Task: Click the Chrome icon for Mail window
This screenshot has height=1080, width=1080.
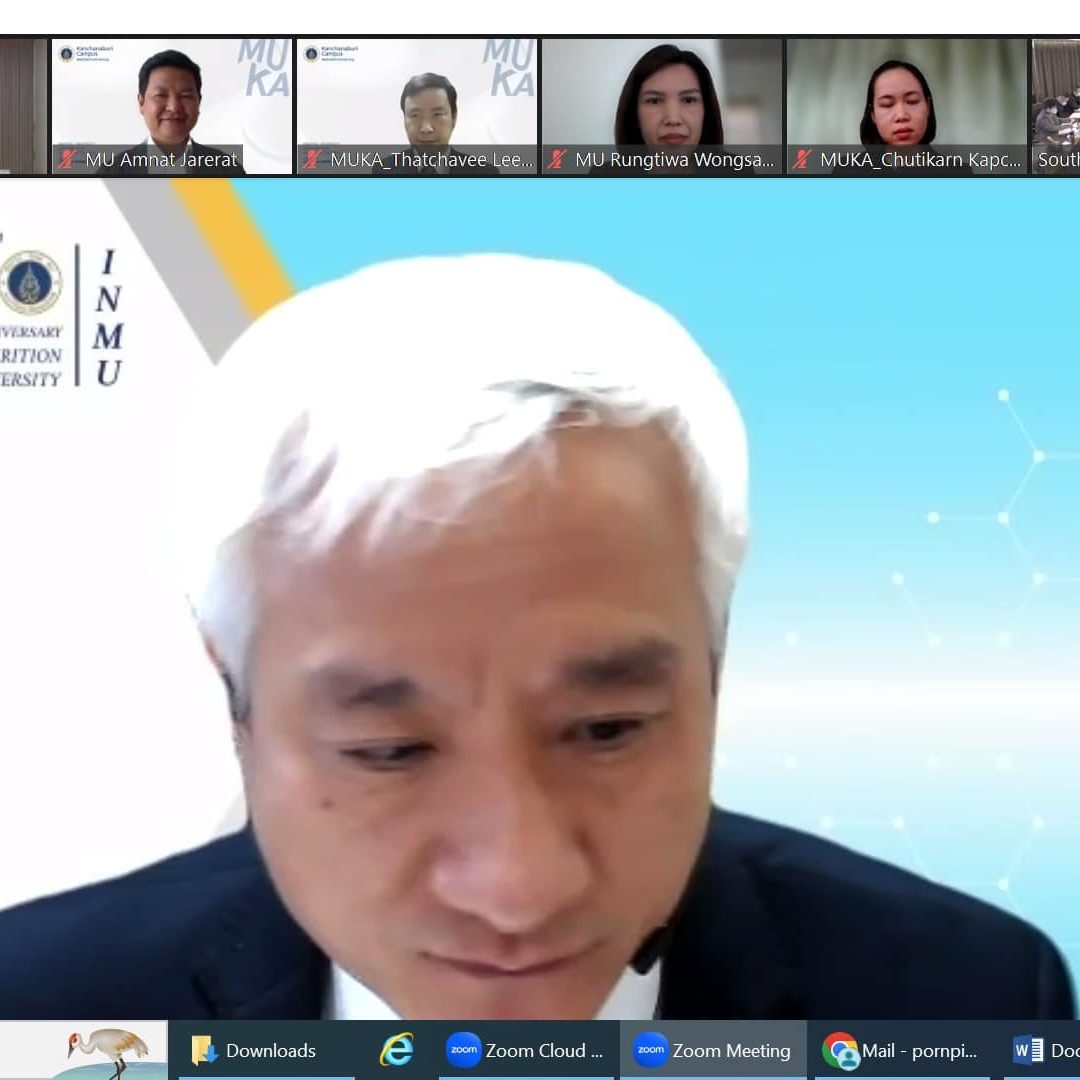Action: point(840,1050)
